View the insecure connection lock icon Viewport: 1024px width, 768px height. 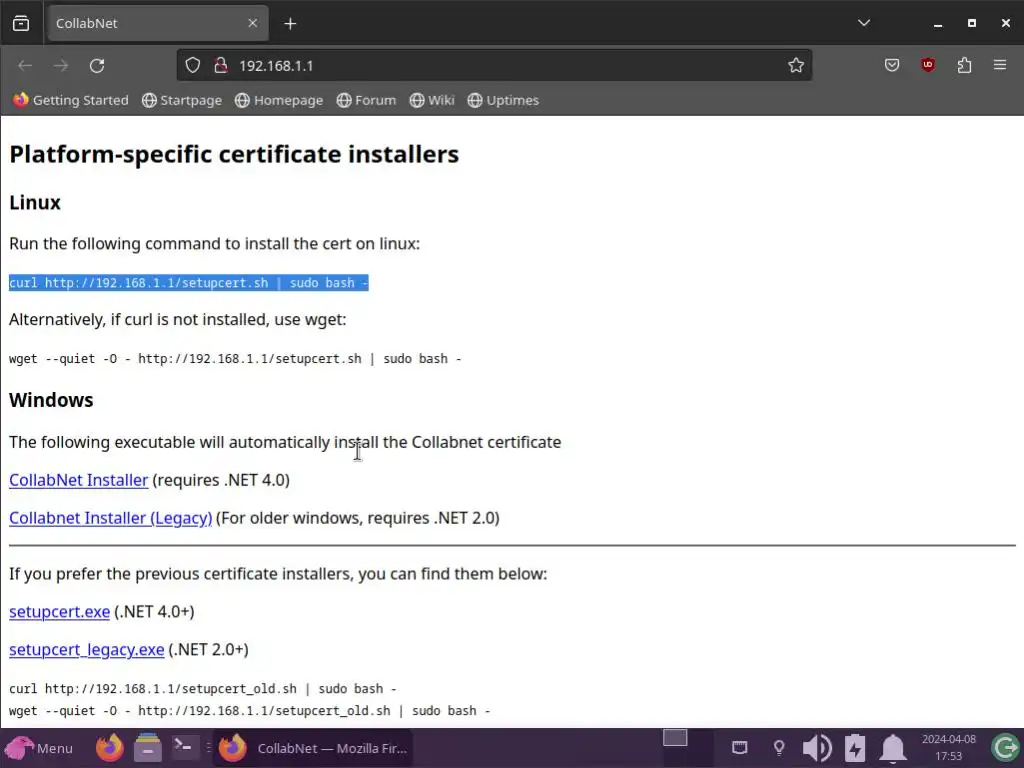point(221,65)
